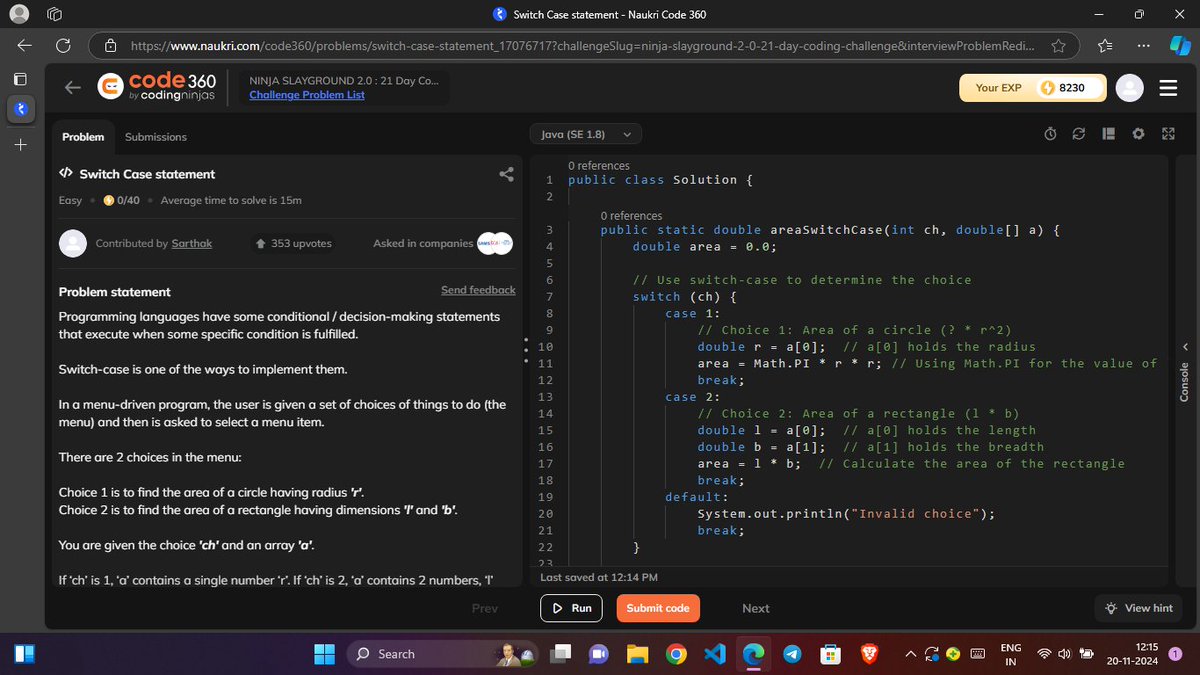Open Visual Studio Code from taskbar
The image size is (1200, 675).
pyautogui.click(x=714, y=654)
